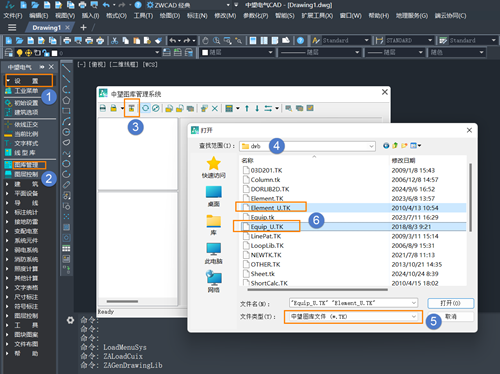Click the 文件名 input field
This screenshot has height=374, width=500.
click(353, 303)
